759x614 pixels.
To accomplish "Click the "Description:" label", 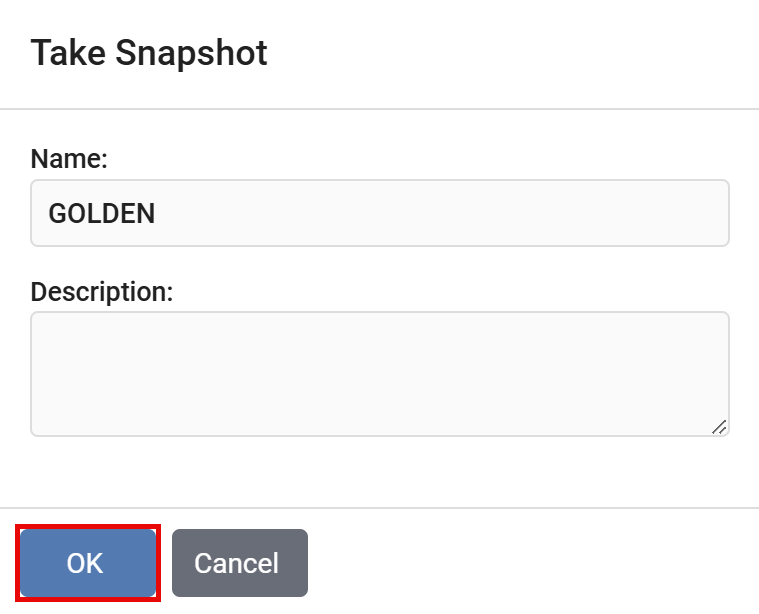I will (102, 291).
